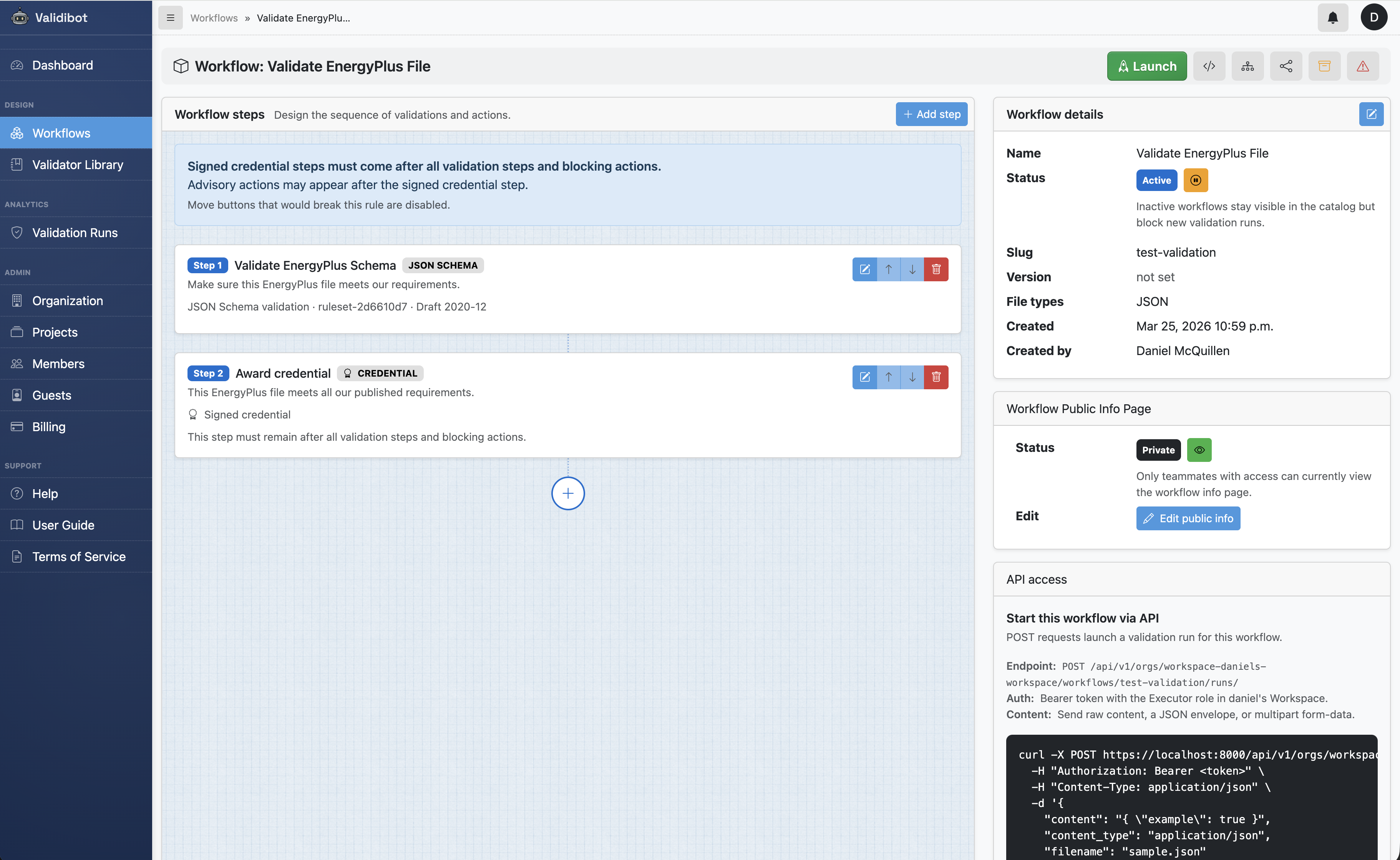Open the share icon in the header toolbar
The image size is (1400, 860).
click(x=1286, y=66)
